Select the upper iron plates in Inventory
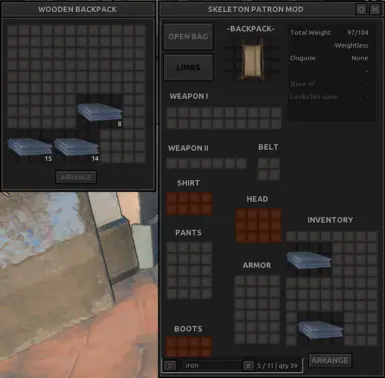Viewport: 385px width, 378px height. (309, 260)
